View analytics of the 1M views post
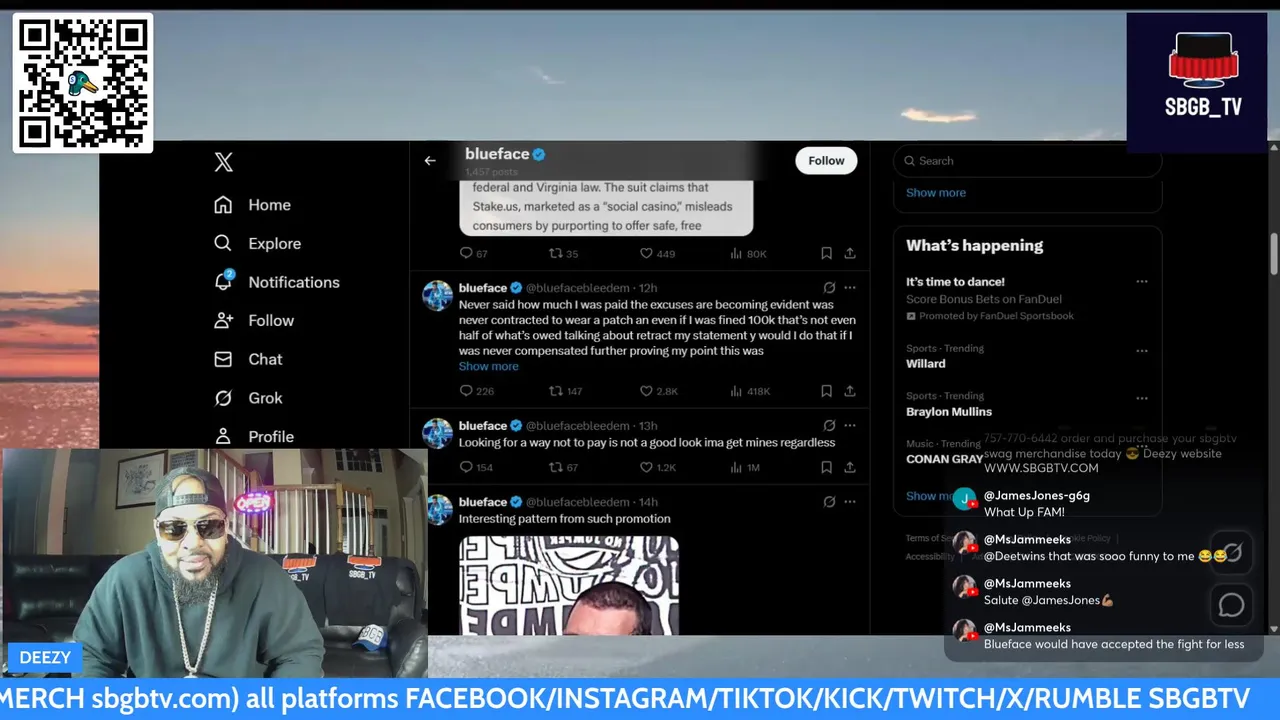The width and height of the screenshot is (1280, 720). (746, 467)
